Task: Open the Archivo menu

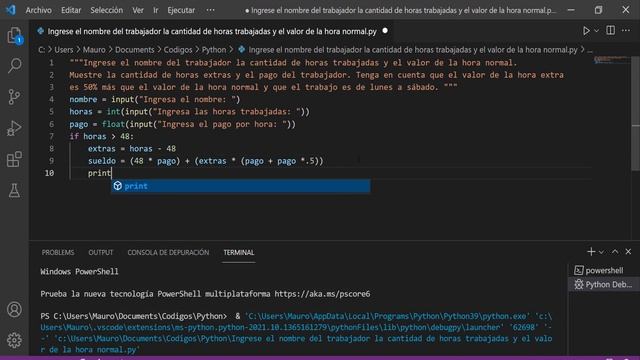Action: click(x=38, y=10)
